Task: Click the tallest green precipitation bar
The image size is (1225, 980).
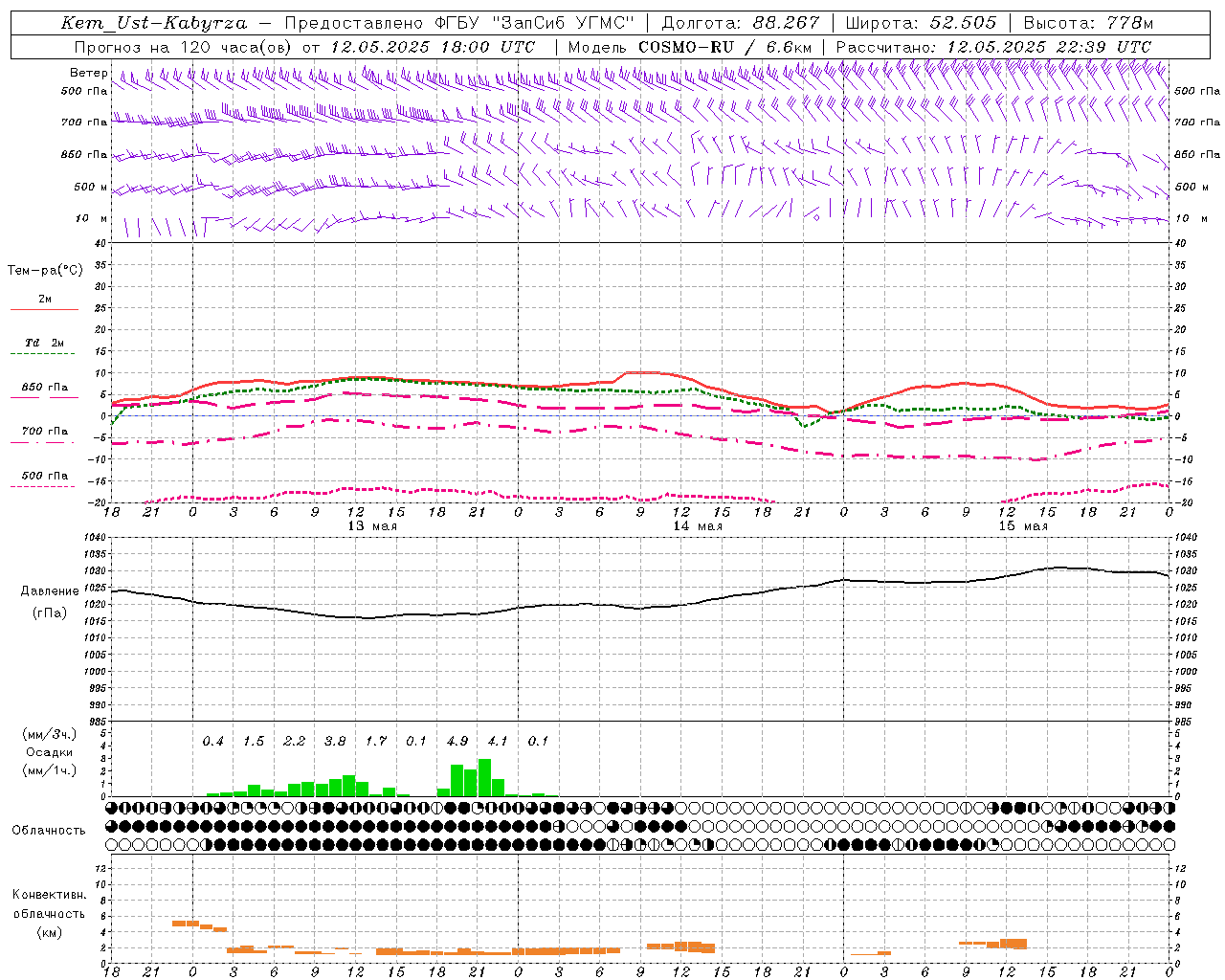Action: 484,778
